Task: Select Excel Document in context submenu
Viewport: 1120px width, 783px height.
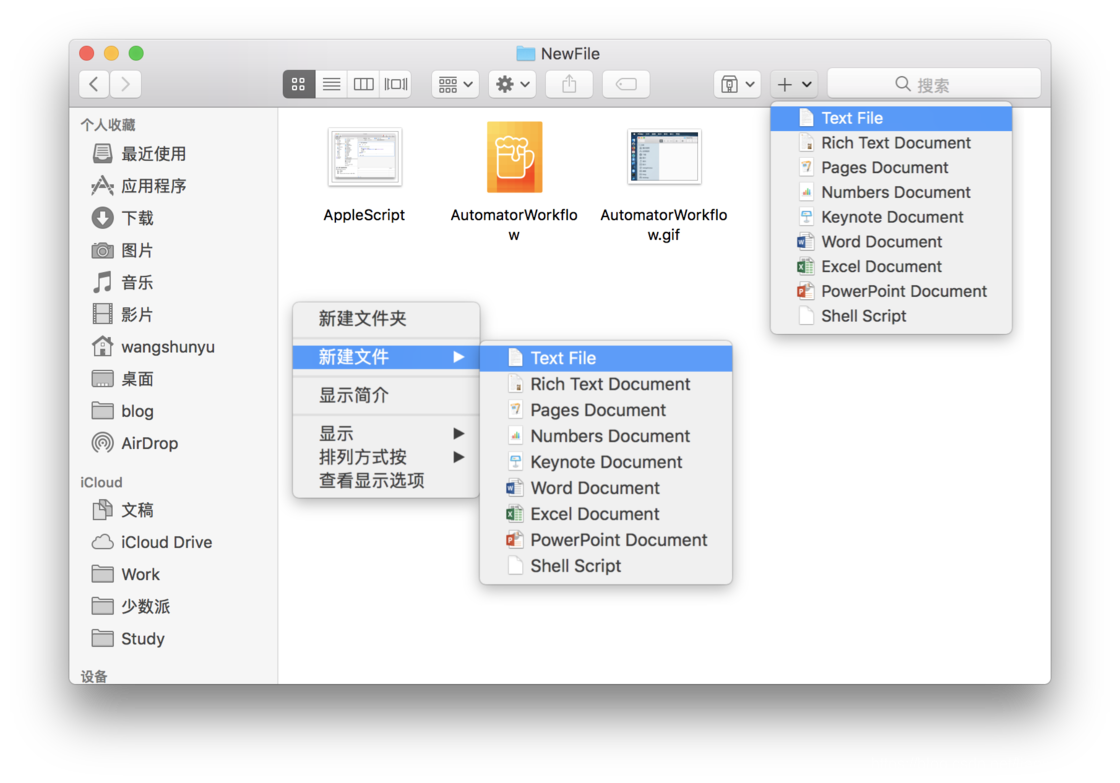Action: 606,514
